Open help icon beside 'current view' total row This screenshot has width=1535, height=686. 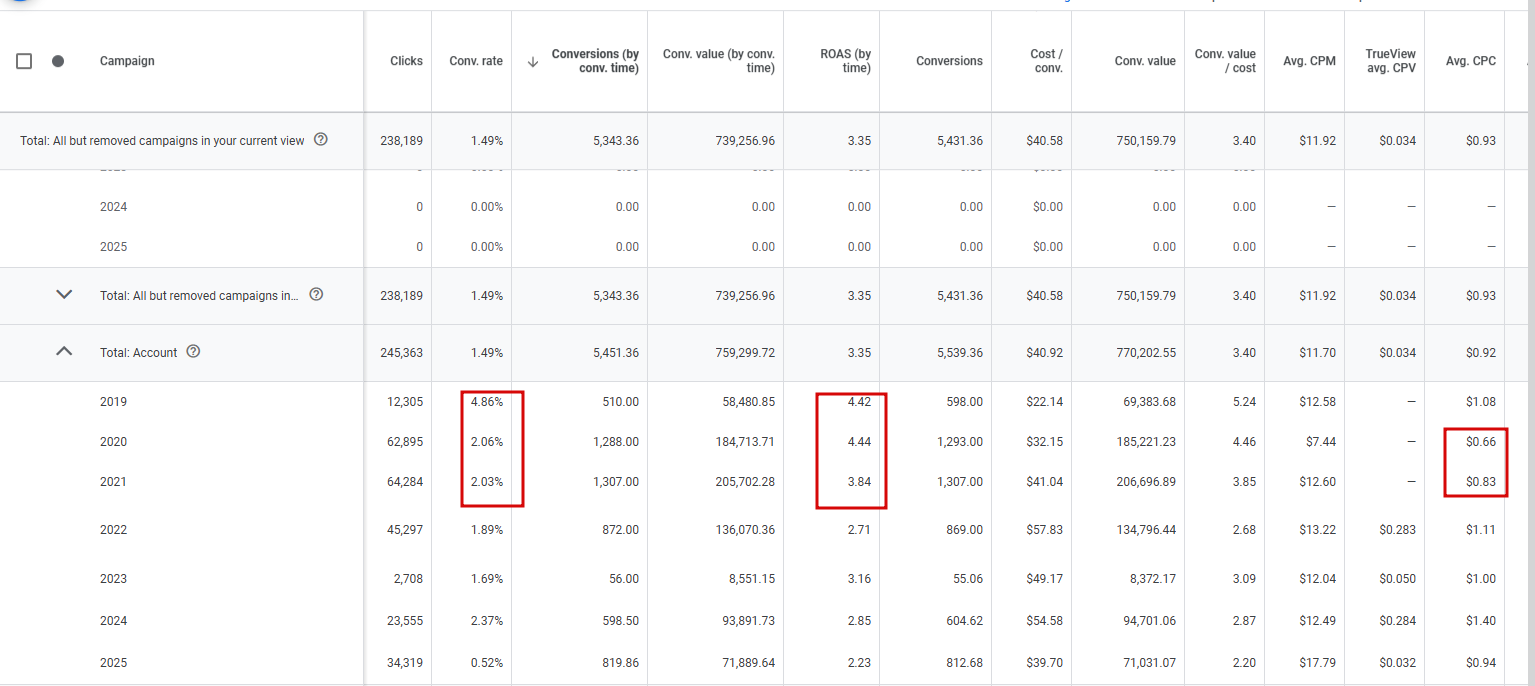pyautogui.click(x=321, y=140)
